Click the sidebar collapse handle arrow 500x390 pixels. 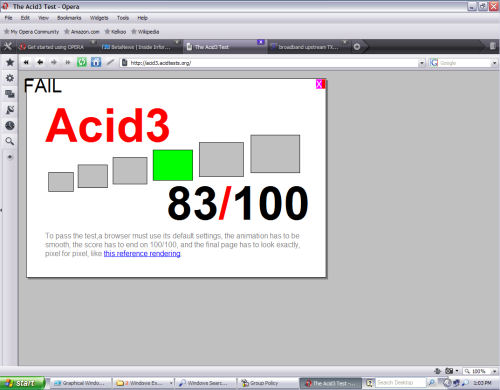coord(1,210)
